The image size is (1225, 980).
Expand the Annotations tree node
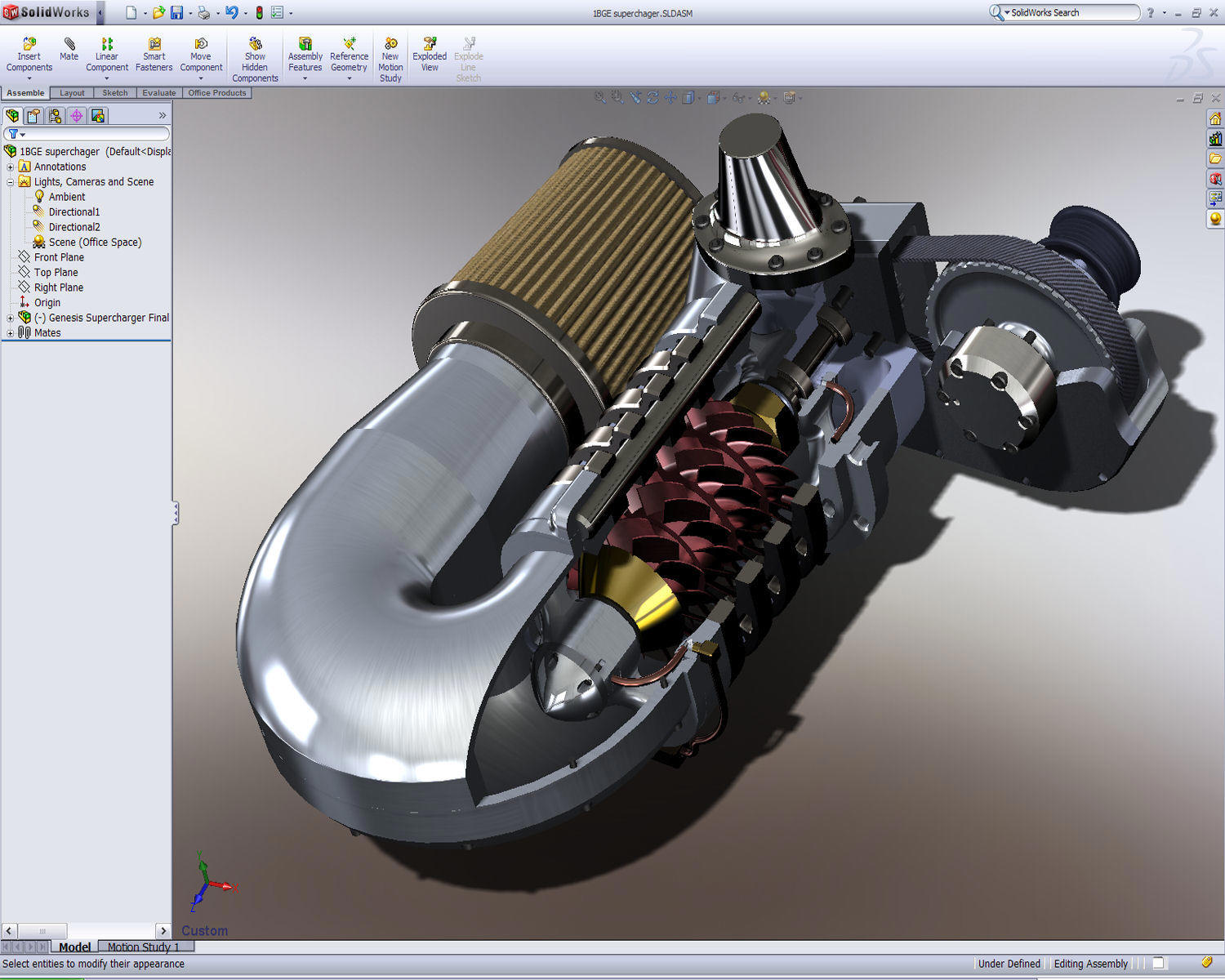pyautogui.click(x=10, y=167)
